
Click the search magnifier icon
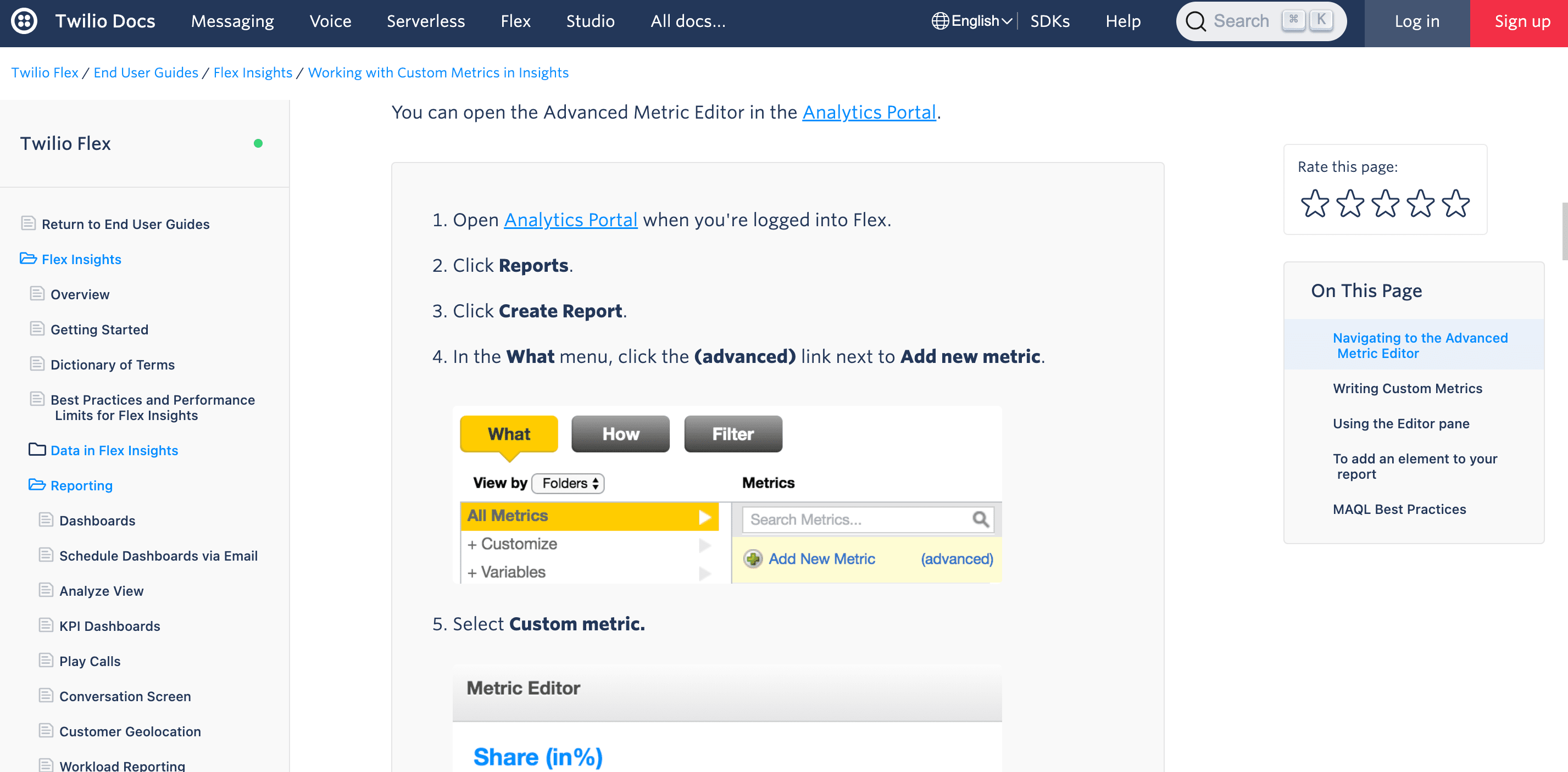click(1196, 21)
